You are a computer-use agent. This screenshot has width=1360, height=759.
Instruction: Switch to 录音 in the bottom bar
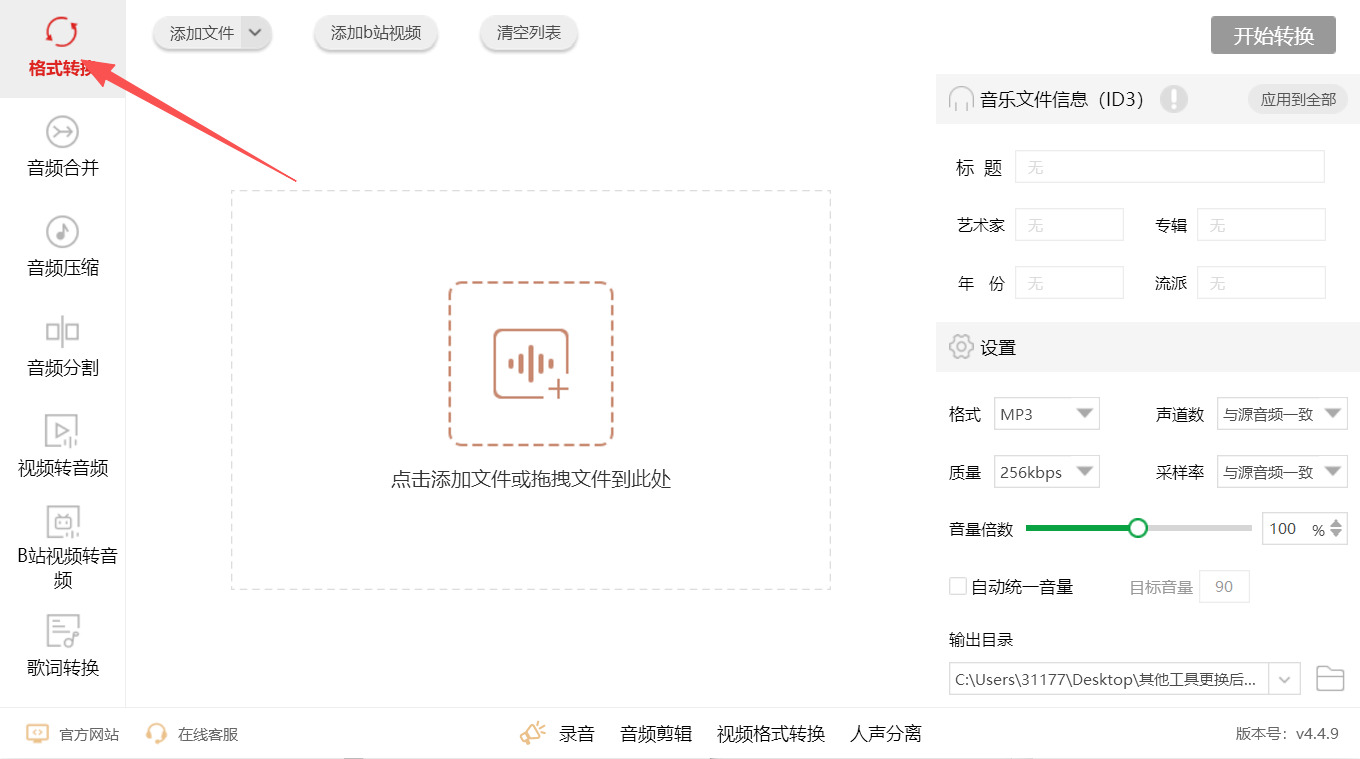pos(577,734)
